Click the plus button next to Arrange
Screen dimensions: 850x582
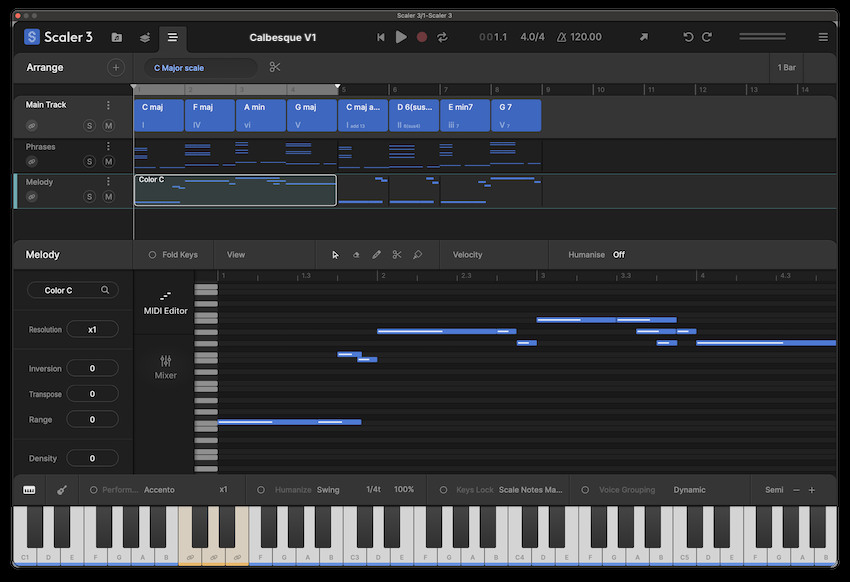click(x=116, y=67)
